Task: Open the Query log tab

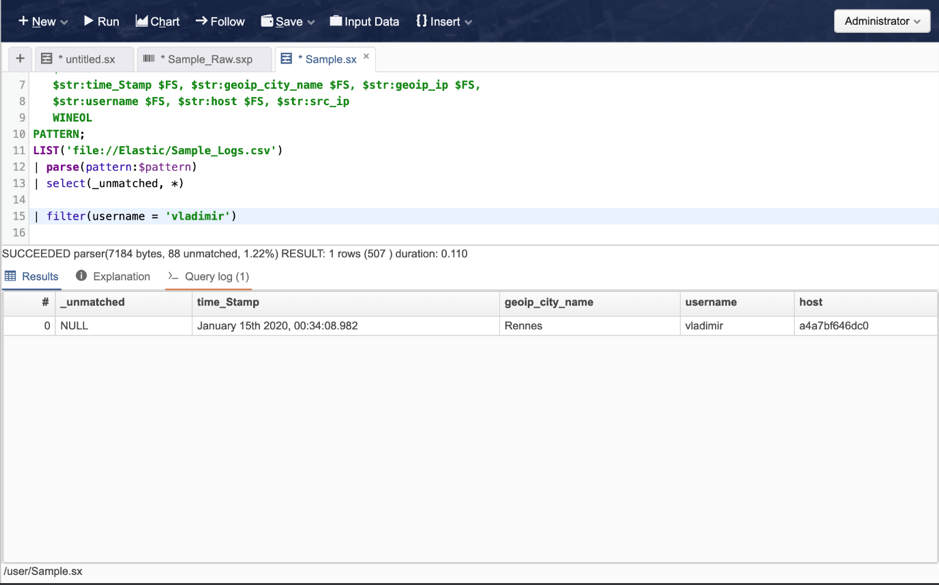Action: (x=209, y=277)
